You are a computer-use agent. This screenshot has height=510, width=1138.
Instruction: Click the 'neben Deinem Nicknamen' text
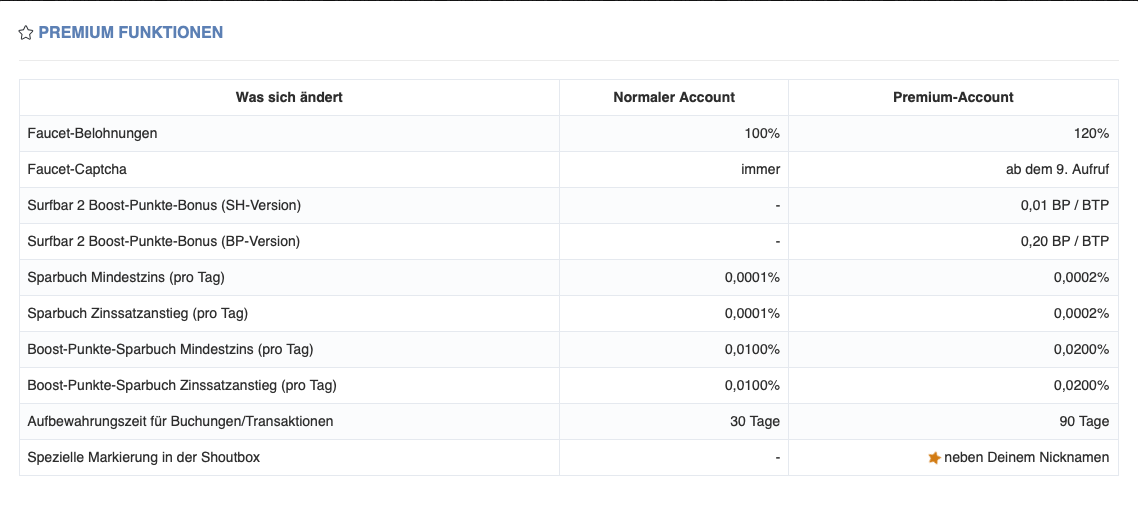[x=1027, y=458]
